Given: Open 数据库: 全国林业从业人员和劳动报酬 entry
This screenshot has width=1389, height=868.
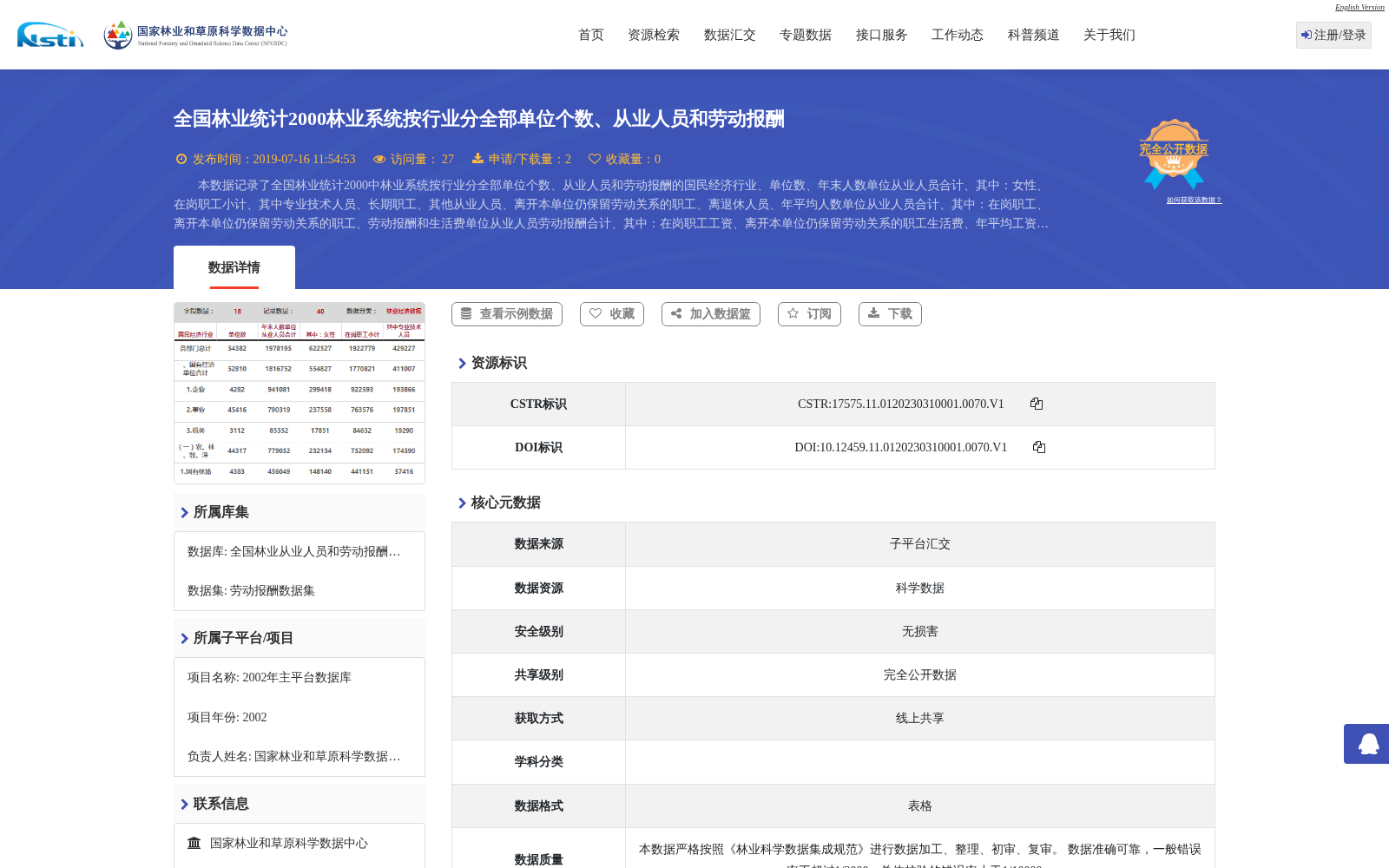Looking at the screenshot, I should coord(294,551).
